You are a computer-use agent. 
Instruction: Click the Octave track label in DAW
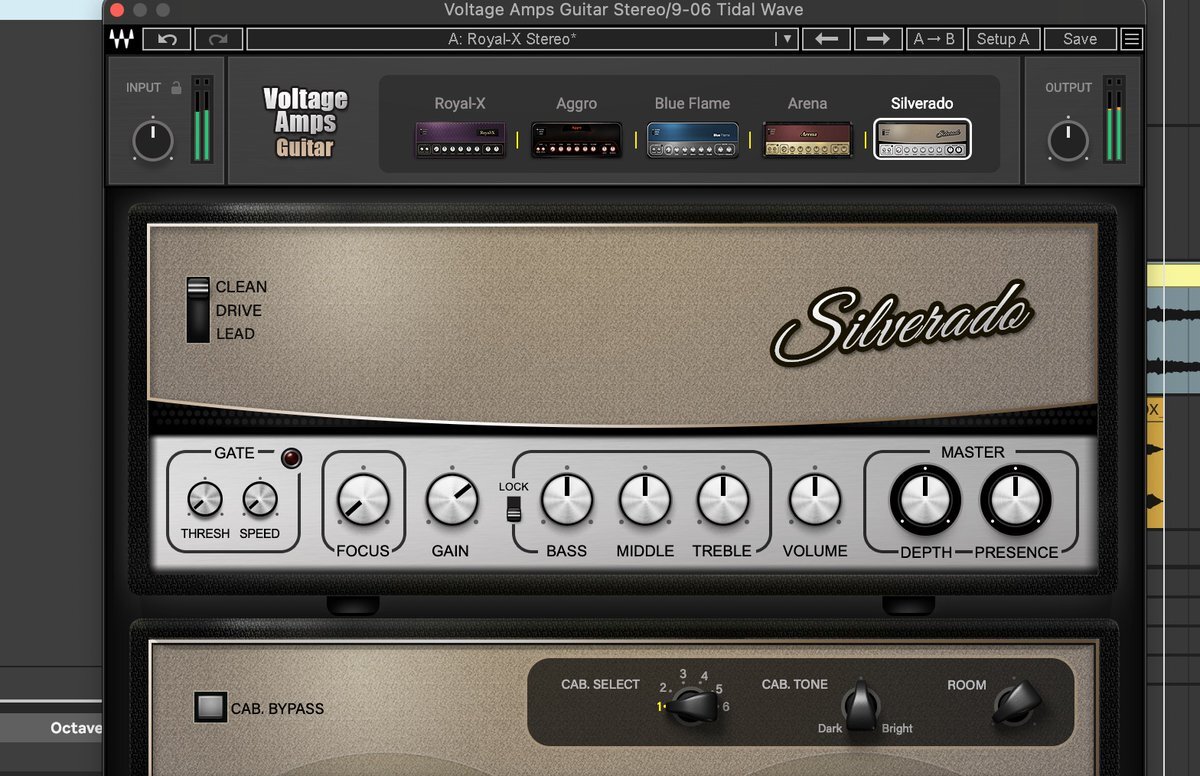pyautogui.click(x=76, y=728)
